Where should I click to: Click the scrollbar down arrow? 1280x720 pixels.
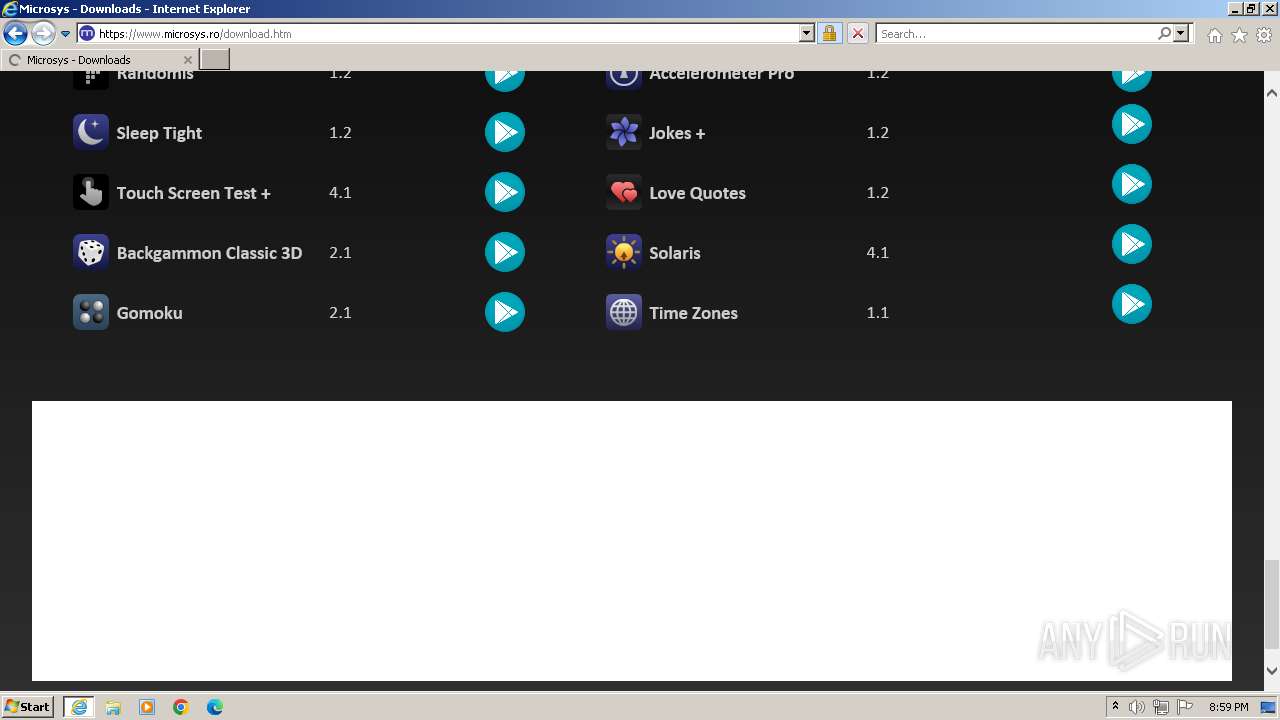[1272, 670]
